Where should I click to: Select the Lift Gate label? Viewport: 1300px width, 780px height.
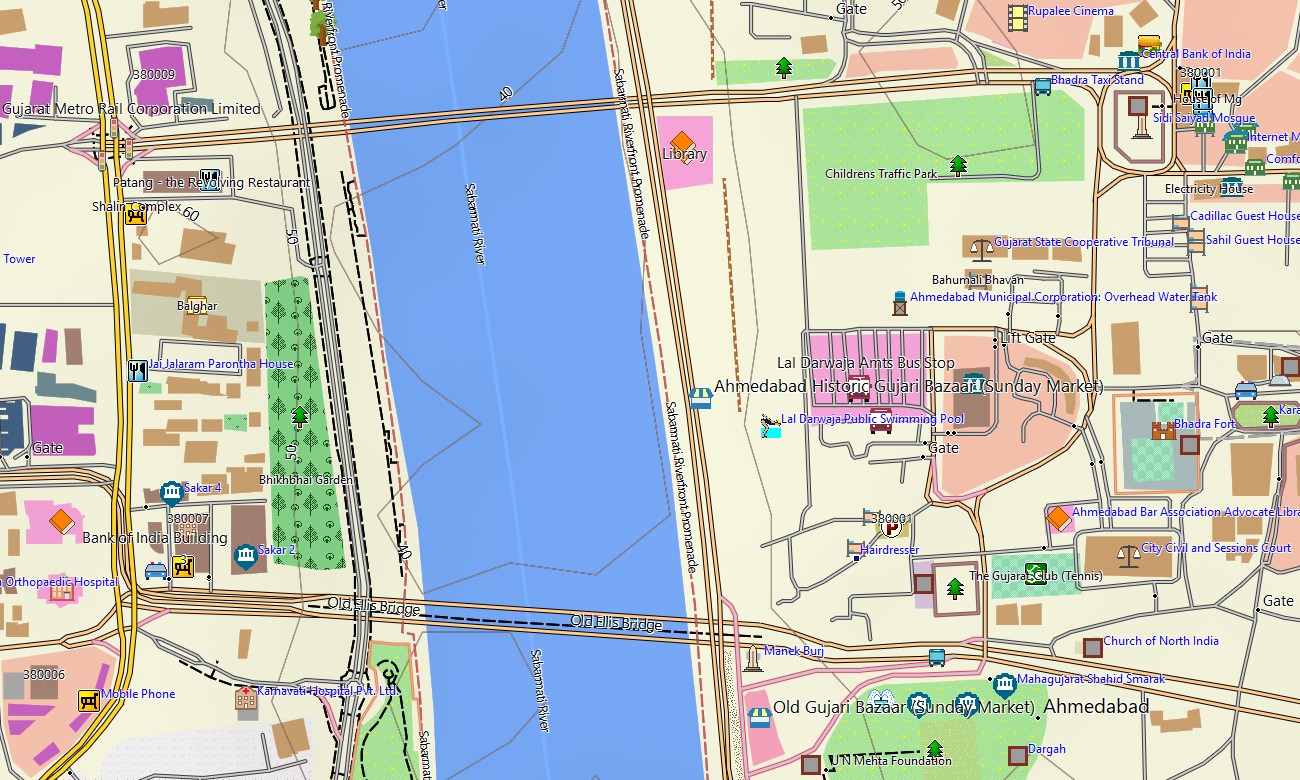tap(1028, 338)
